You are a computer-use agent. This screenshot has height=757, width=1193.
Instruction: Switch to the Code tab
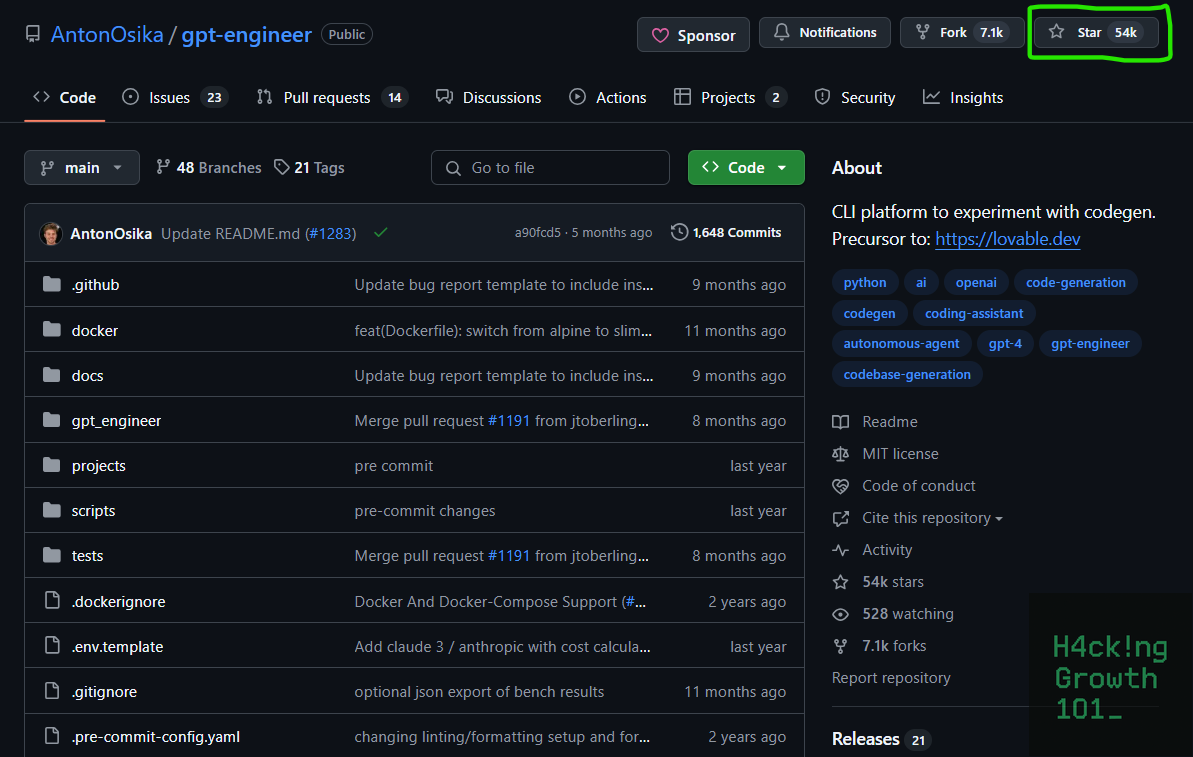(x=65, y=97)
